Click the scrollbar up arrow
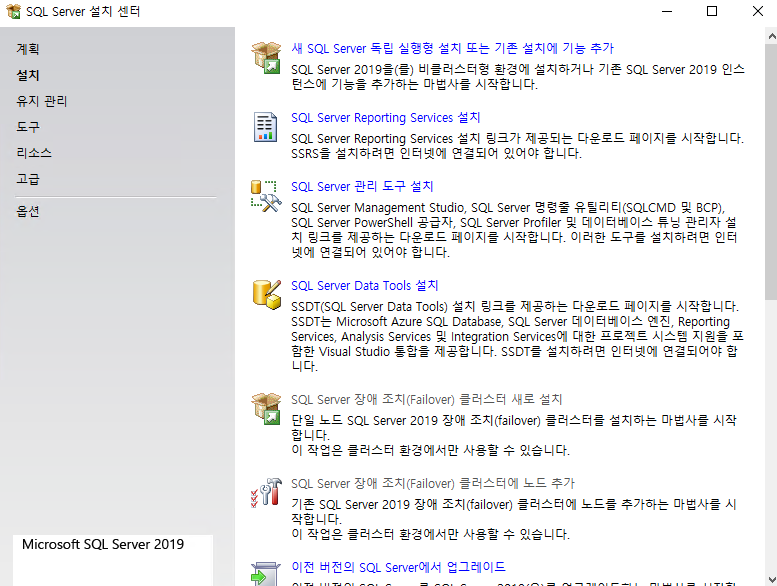Image resolution: width=777 pixels, height=586 pixels. 771,36
